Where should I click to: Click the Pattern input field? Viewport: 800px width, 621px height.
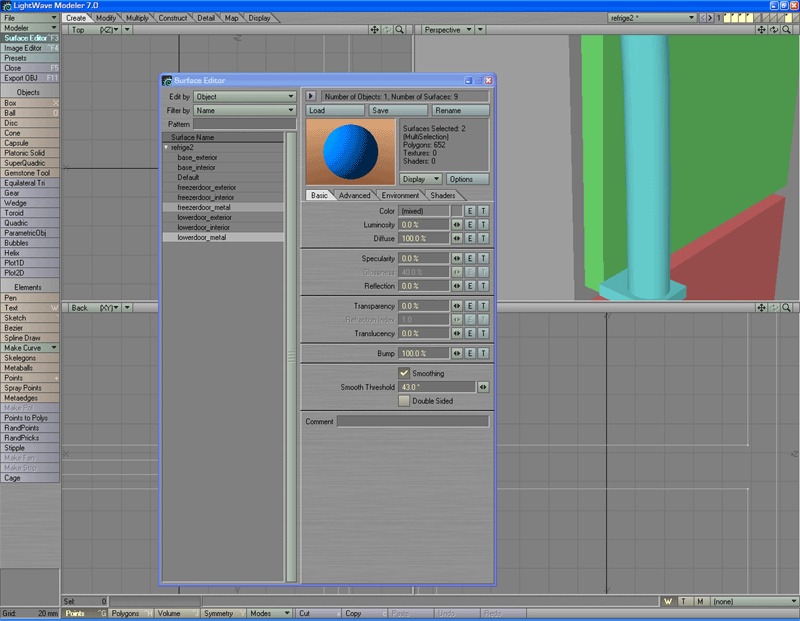point(245,124)
